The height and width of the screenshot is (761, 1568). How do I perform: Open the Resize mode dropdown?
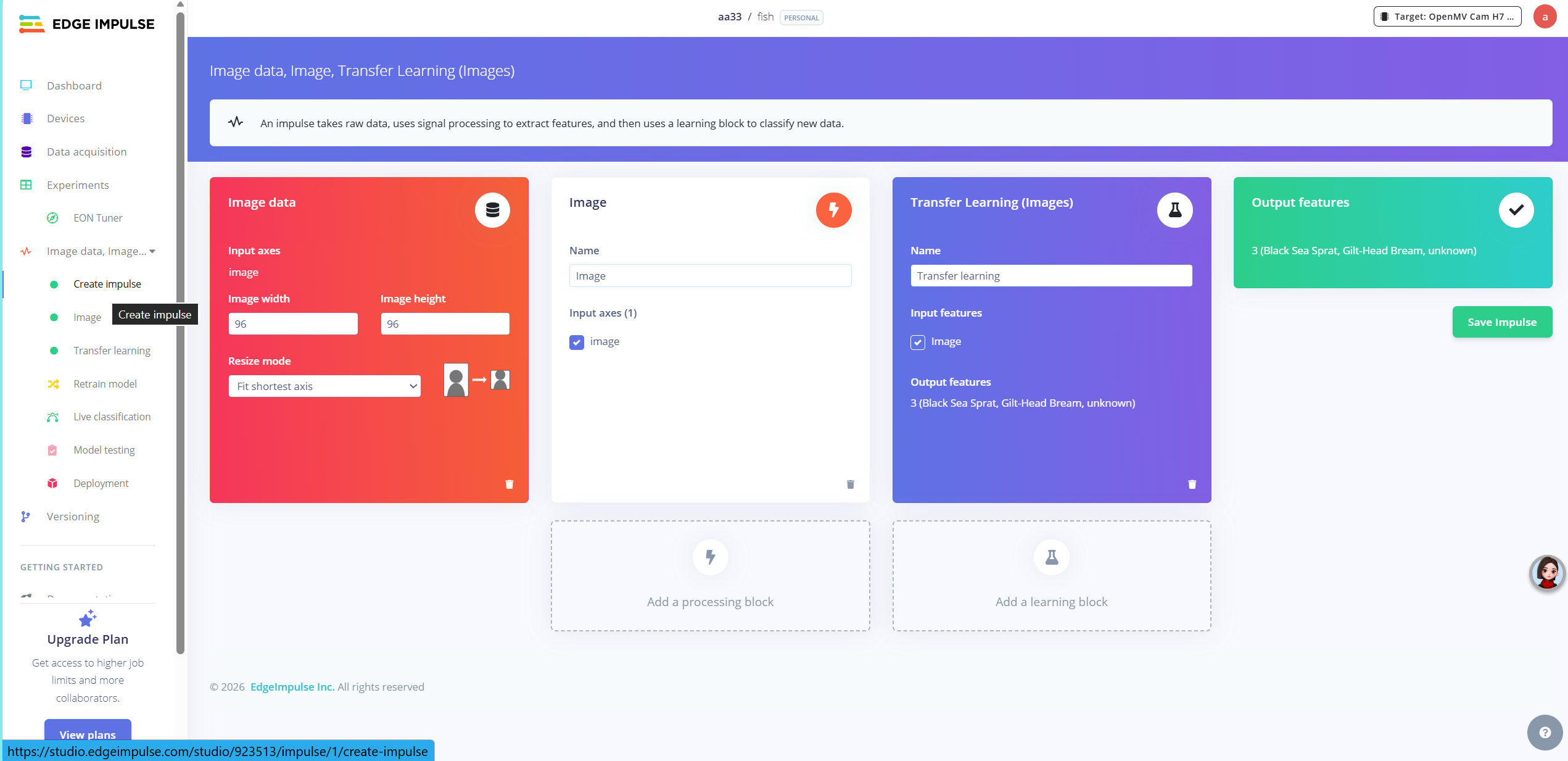click(324, 386)
